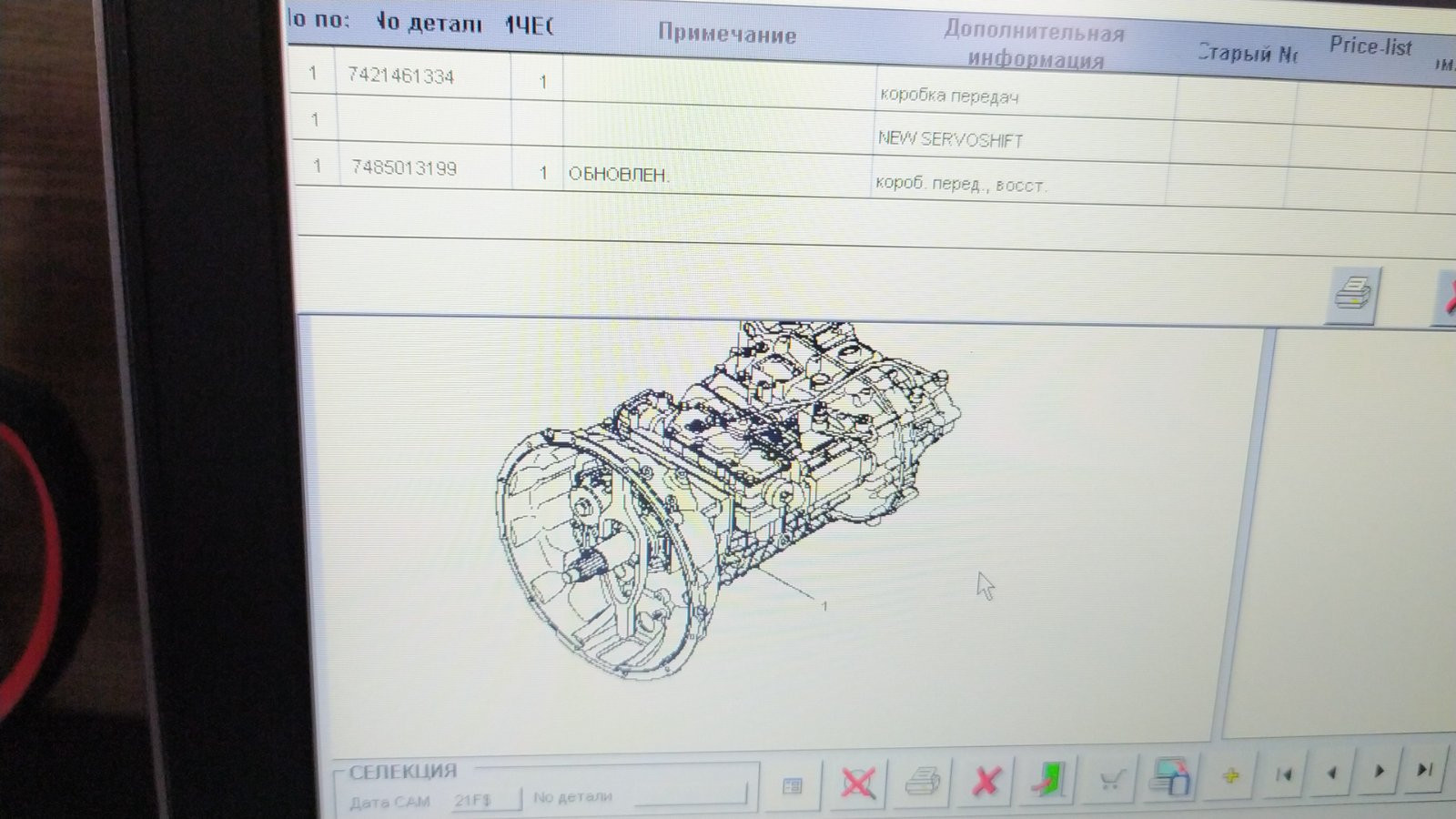Click the small list view icon
Screen dimensions: 1456x819
[793, 784]
